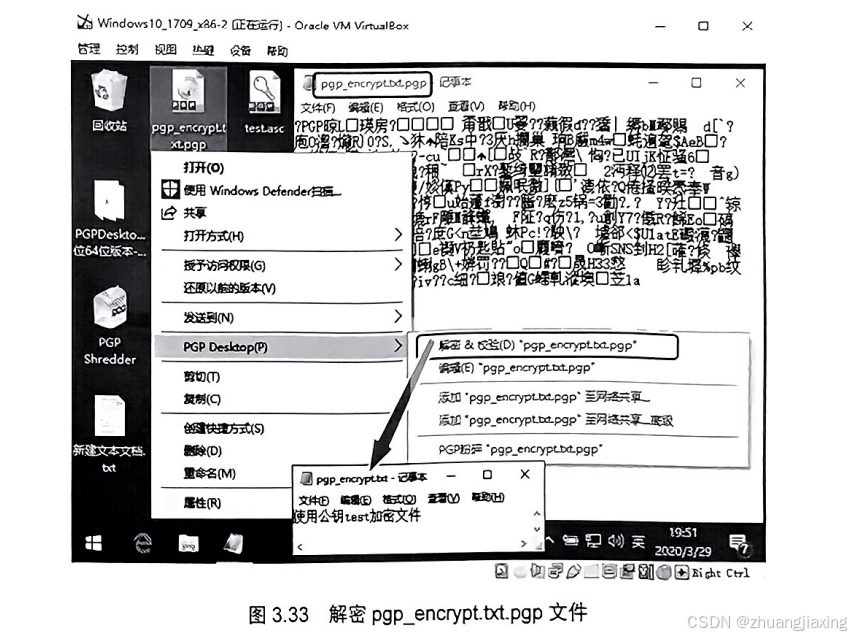851x637 pixels.
Task: Choose 打开(O) in the context menu
Action: click(x=204, y=168)
